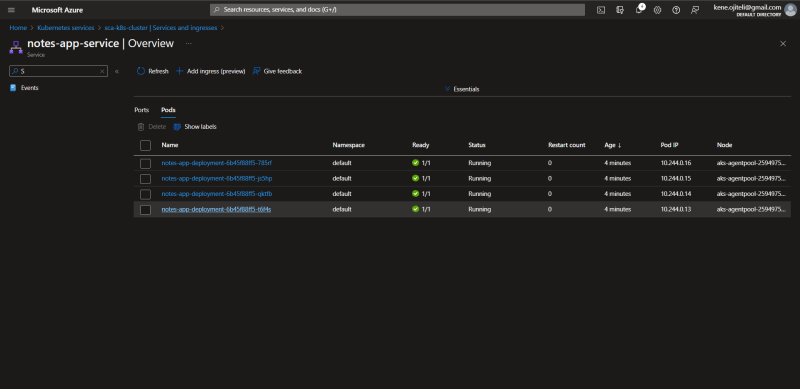Screen dimensions: 800x389
Task: Check the box for pod ending 785rf
Action: point(145,163)
